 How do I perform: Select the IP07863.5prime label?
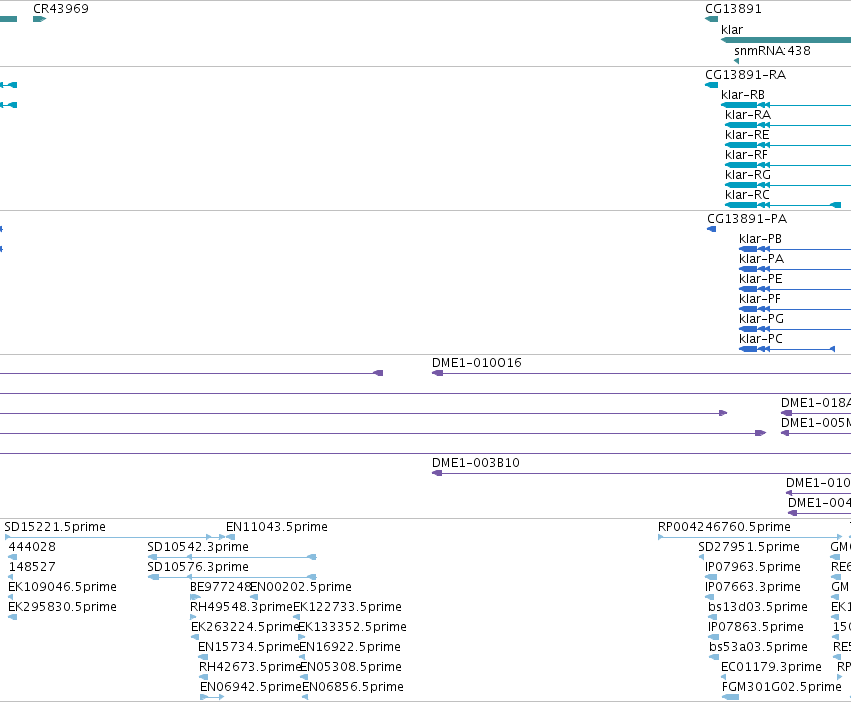[755, 627]
